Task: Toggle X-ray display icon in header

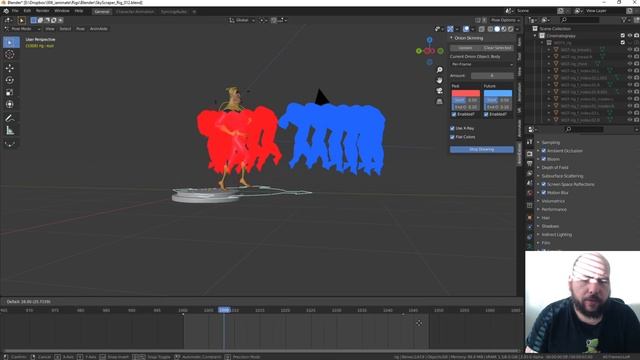Action: pyautogui.click(x=482, y=29)
